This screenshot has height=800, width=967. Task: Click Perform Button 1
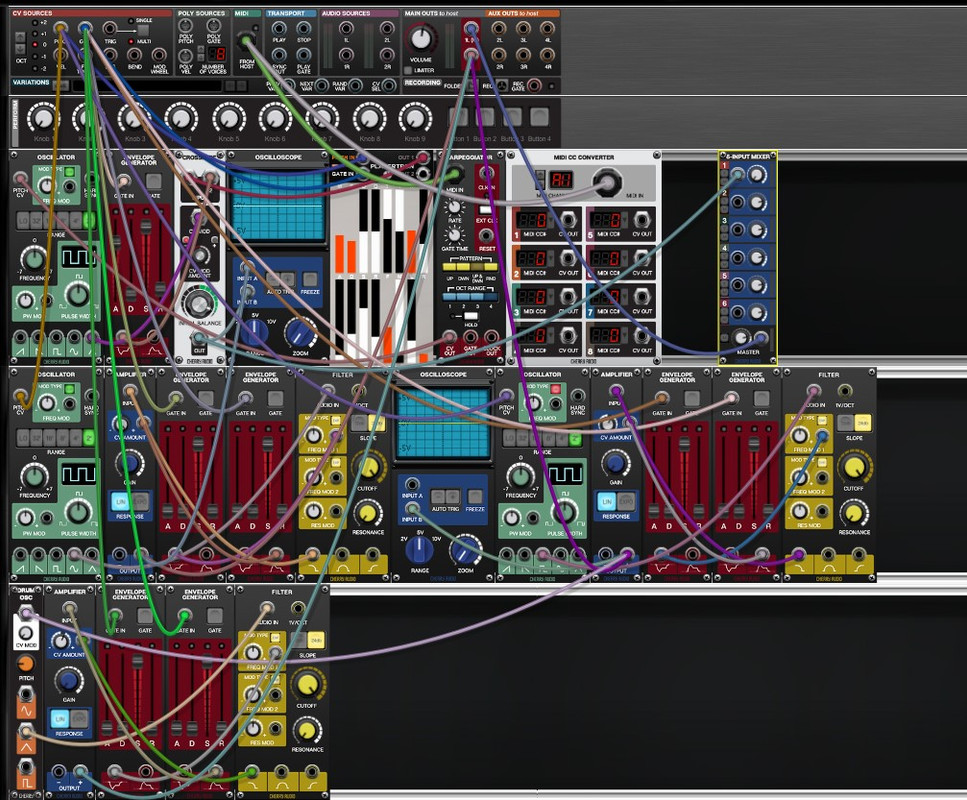(x=459, y=117)
